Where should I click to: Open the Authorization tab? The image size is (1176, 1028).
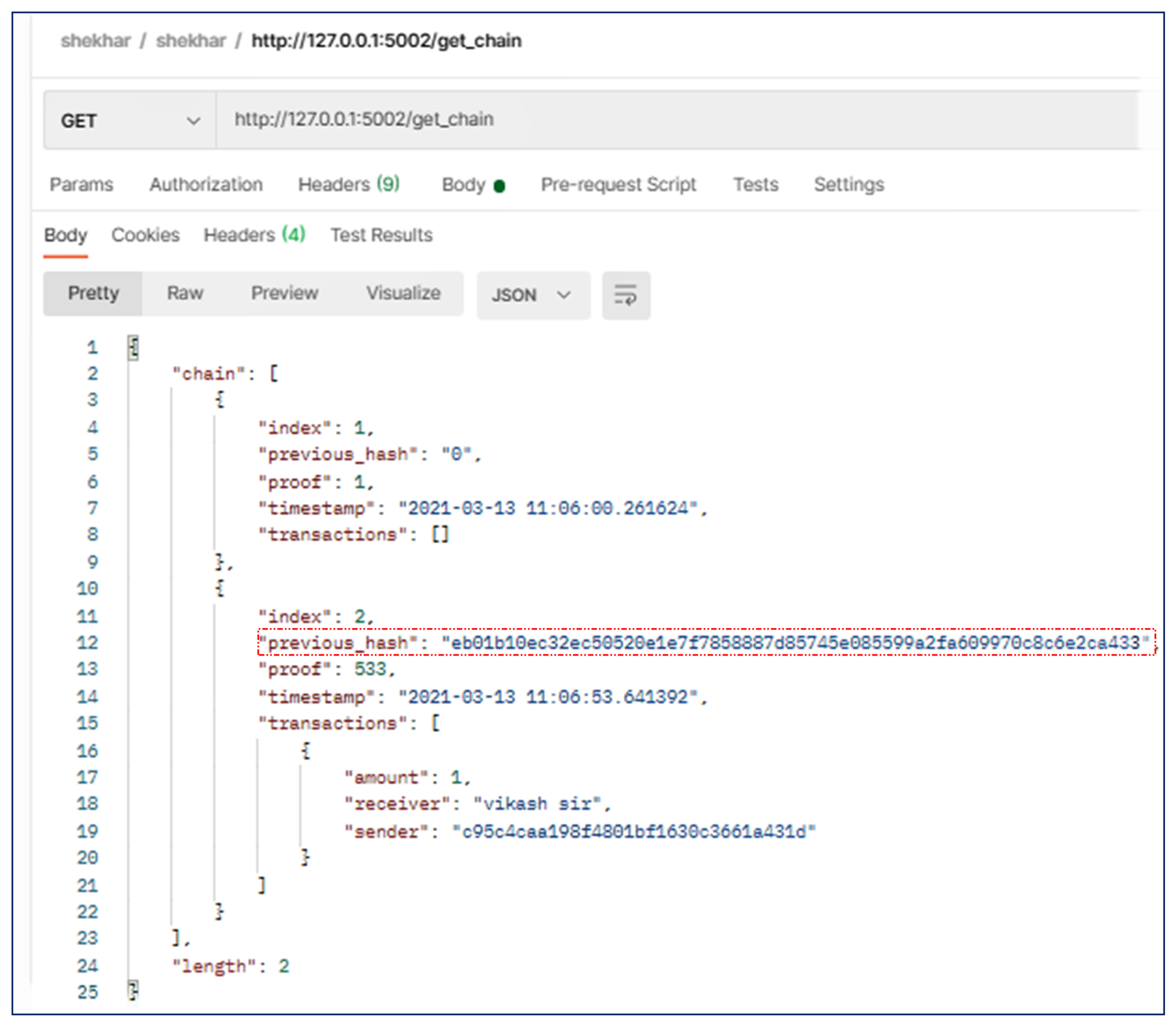coord(206,184)
